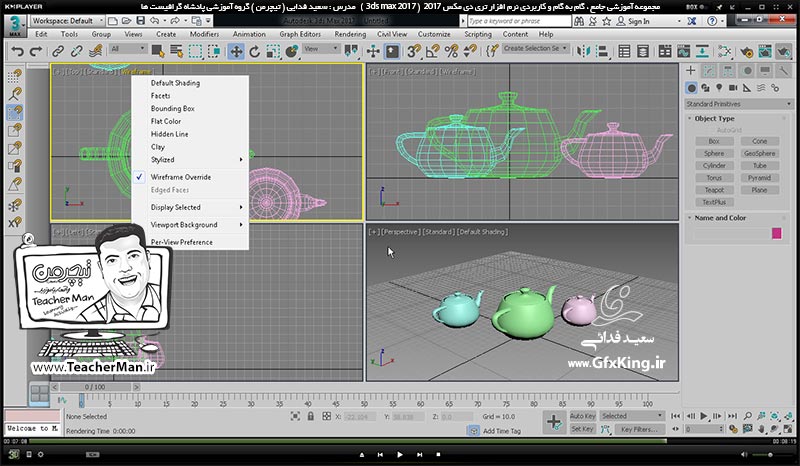The image size is (800, 466).
Task: Open the Selected key filter dropdown
Action: pyautogui.click(x=632, y=416)
